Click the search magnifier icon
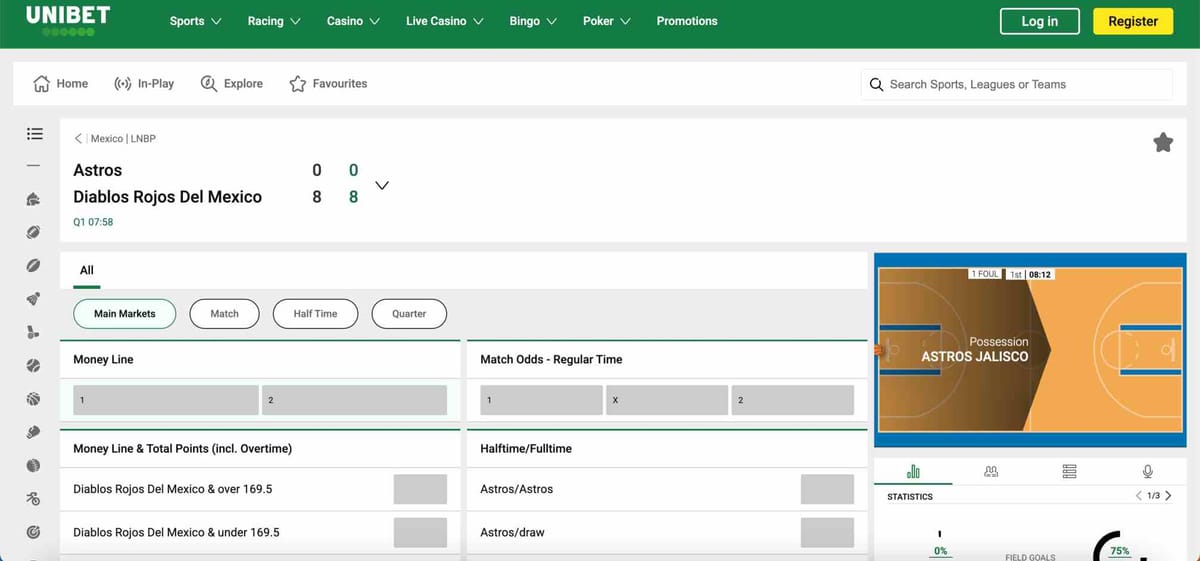 pos(876,85)
